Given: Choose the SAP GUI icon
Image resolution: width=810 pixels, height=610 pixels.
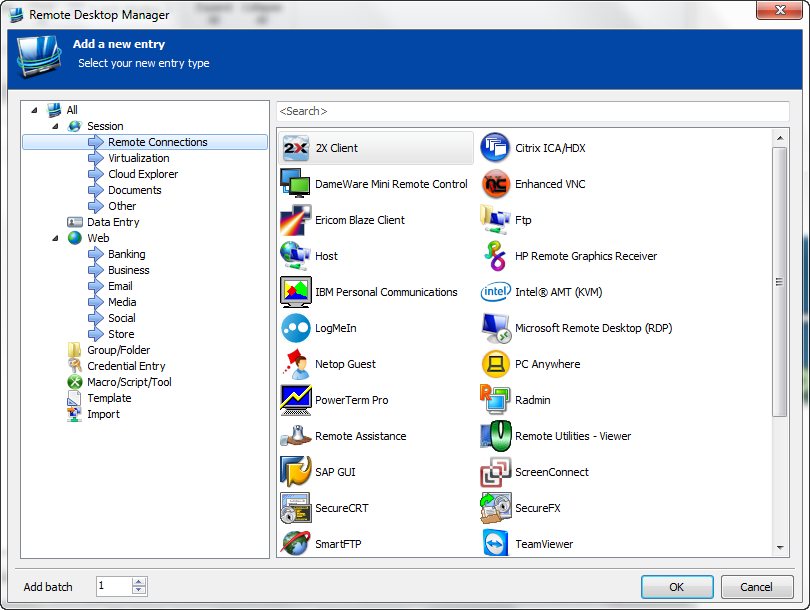Looking at the screenshot, I should pyautogui.click(x=296, y=472).
